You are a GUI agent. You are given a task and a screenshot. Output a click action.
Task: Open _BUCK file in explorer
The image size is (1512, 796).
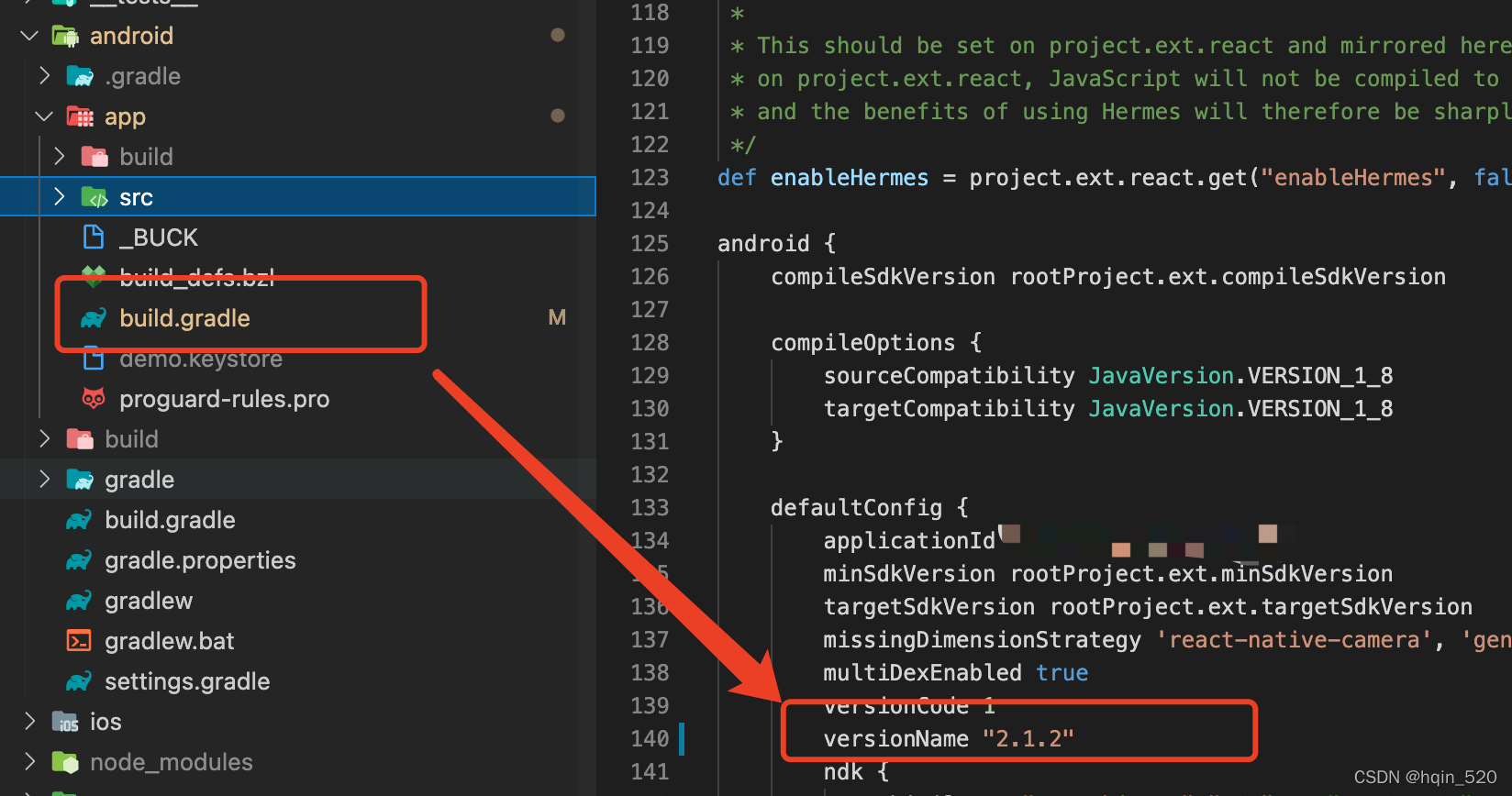[x=159, y=238]
